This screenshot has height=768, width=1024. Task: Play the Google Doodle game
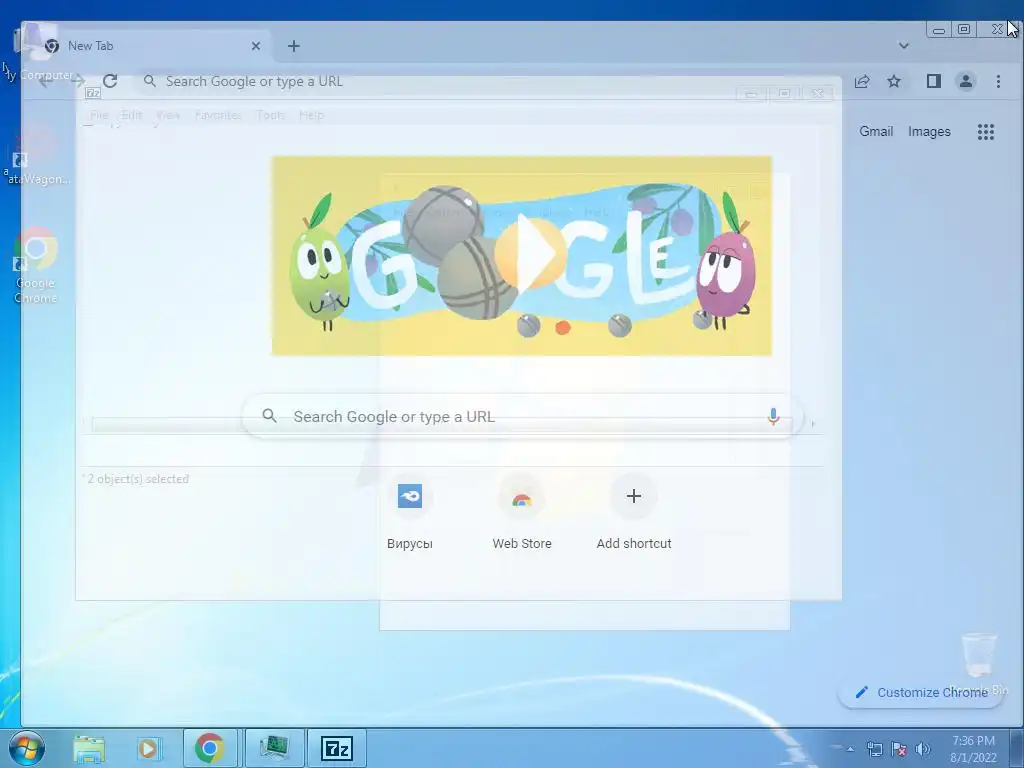click(x=529, y=253)
